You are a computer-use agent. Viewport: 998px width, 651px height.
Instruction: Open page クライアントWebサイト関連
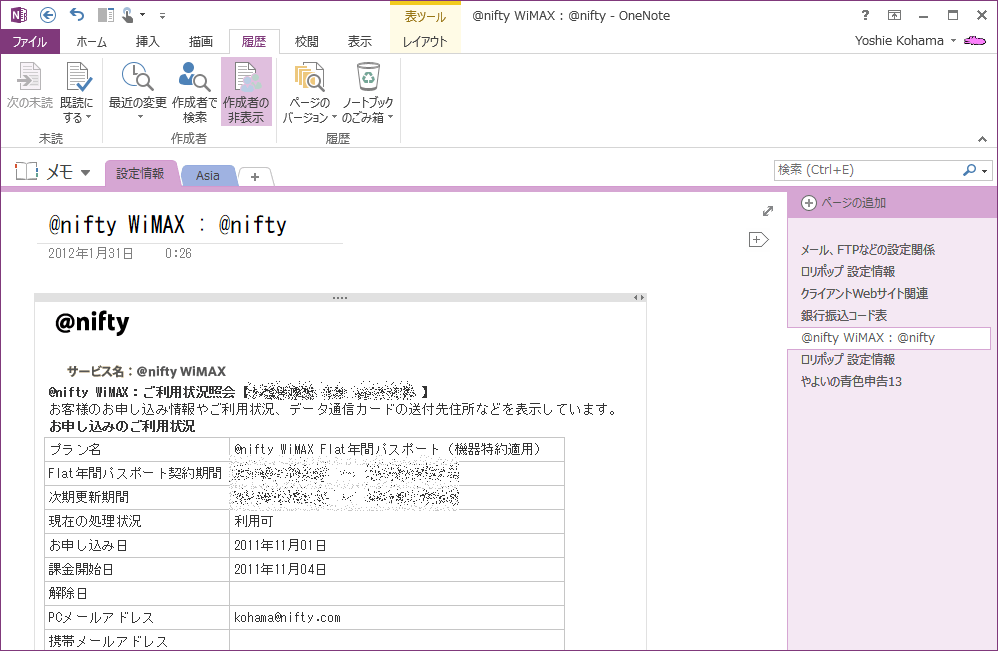click(864, 294)
